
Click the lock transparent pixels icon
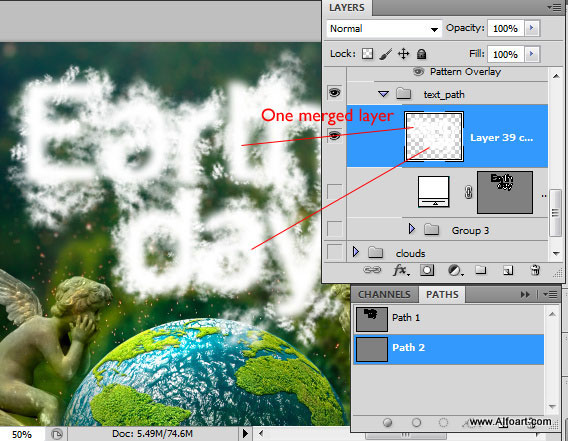367,54
